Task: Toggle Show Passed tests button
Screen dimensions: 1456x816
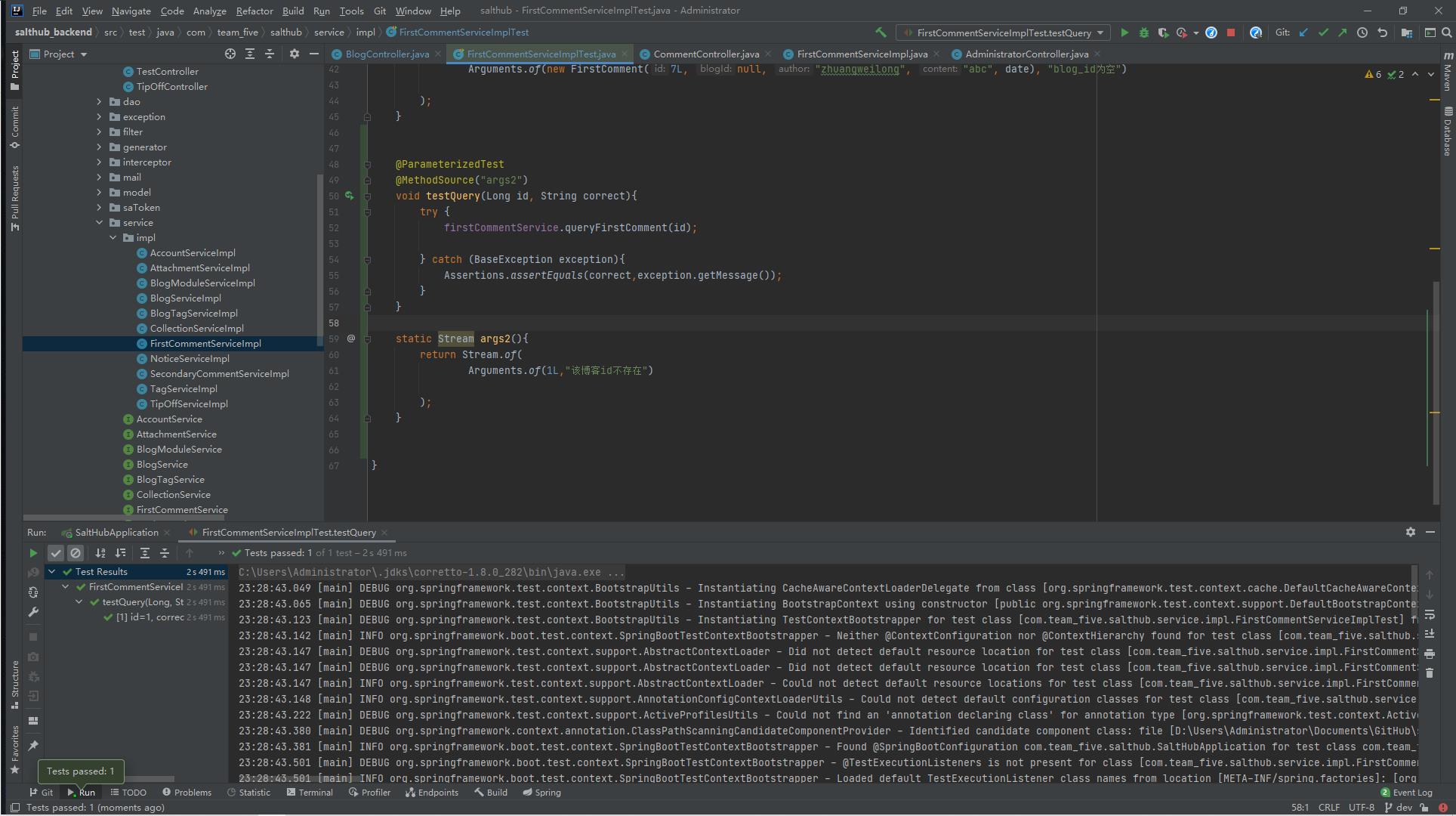Action: (55, 553)
